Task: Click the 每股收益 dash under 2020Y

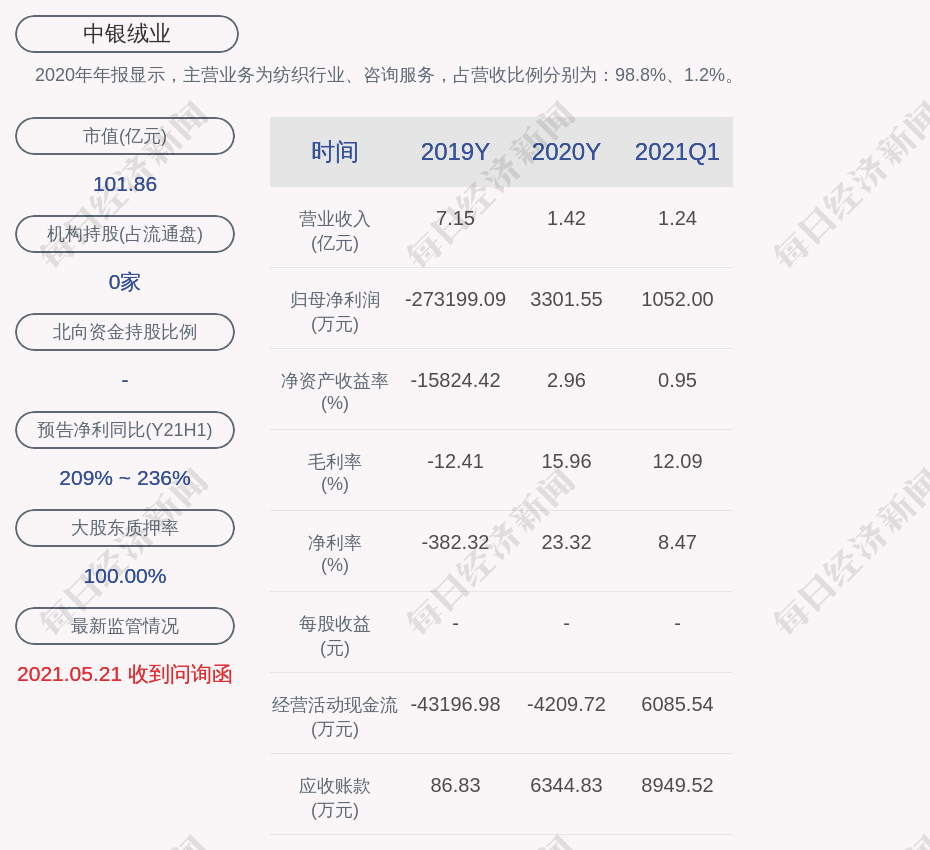Action: pyautogui.click(x=566, y=623)
